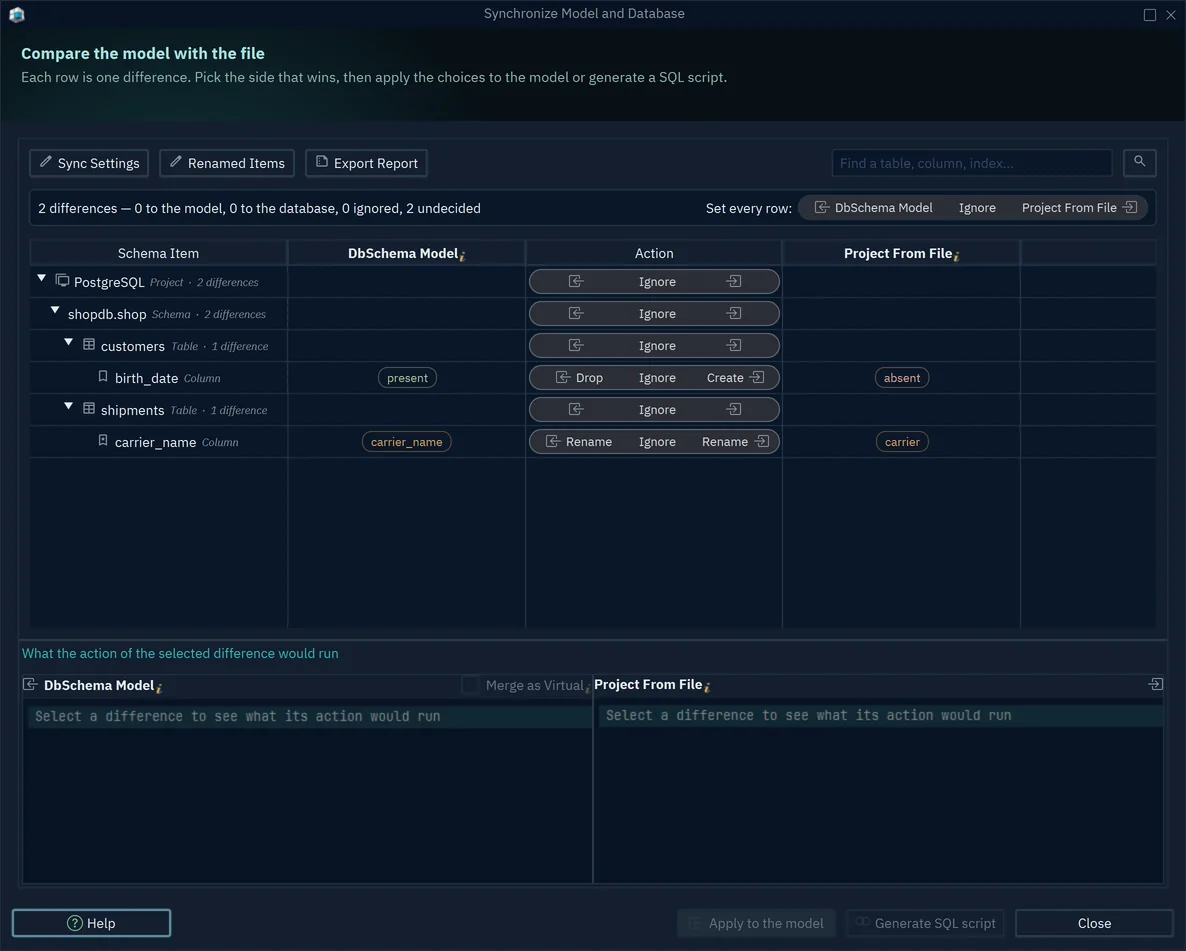Click left arrow icon in shopdb.shop action row
The width and height of the screenshot is (1186, 951).
tap(576, 313)
